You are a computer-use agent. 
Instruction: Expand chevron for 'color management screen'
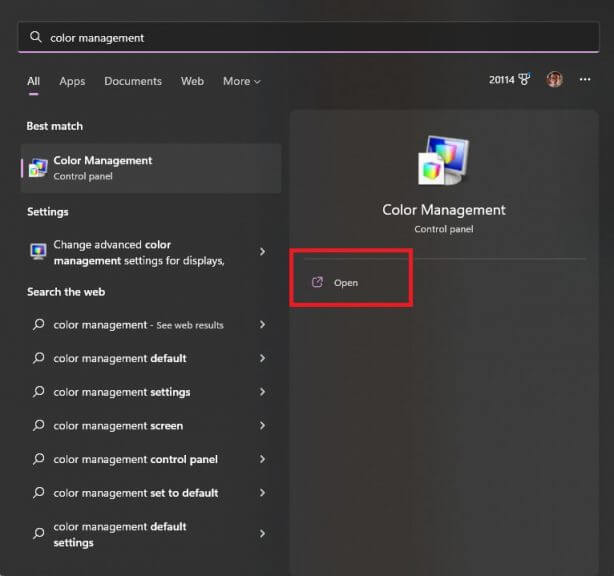click(x=262, y=425)
